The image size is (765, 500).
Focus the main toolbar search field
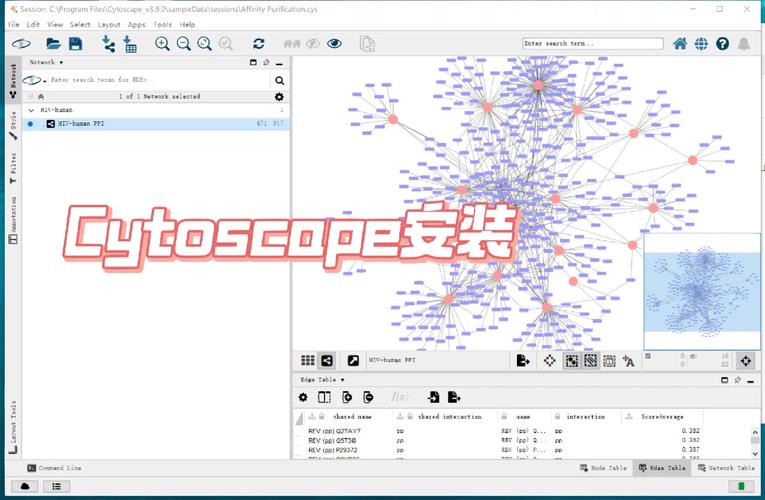[593, 43]
